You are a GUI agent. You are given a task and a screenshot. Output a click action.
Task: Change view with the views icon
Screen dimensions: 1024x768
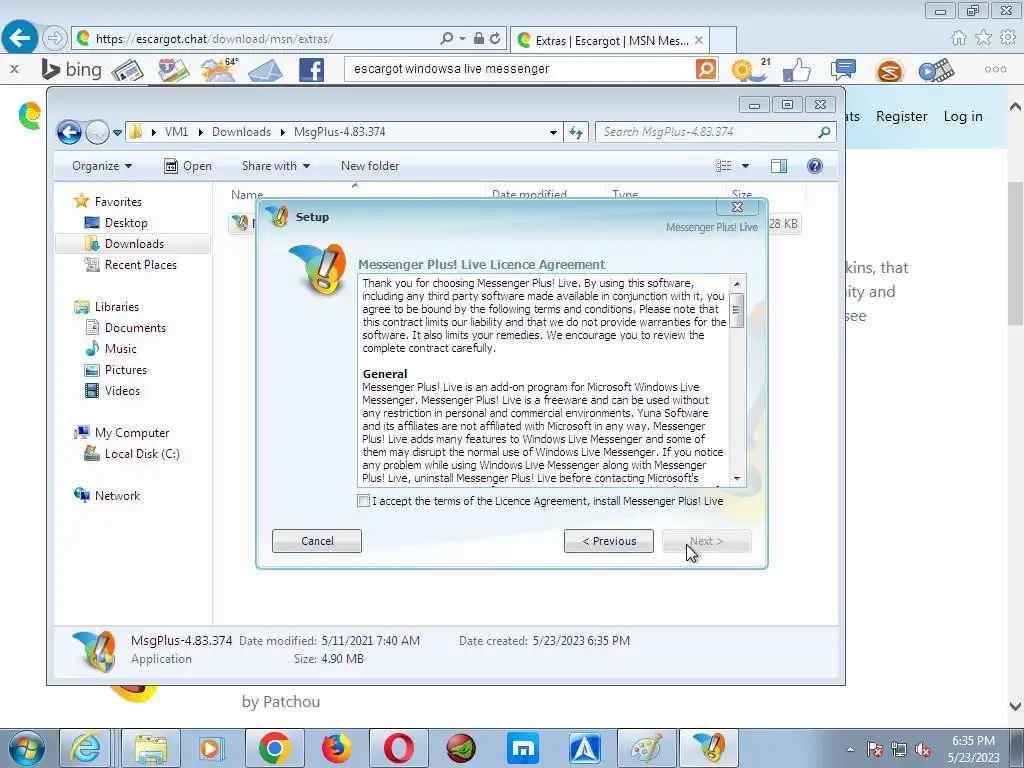[x=724, y=166]
